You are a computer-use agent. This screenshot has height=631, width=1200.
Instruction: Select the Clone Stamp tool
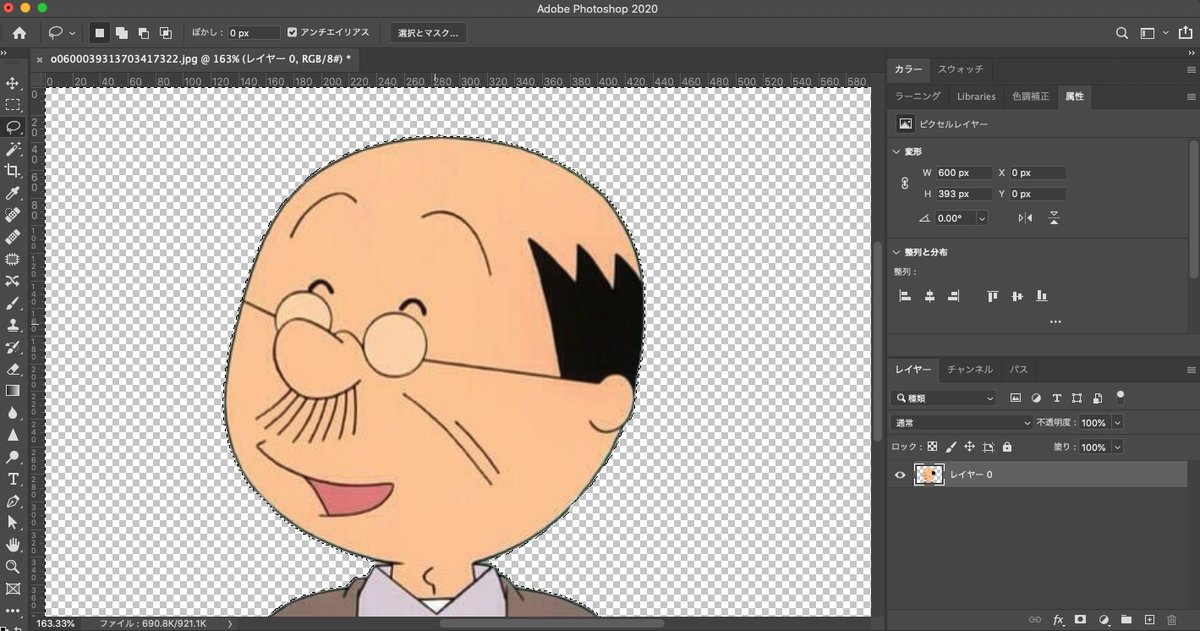13,325
